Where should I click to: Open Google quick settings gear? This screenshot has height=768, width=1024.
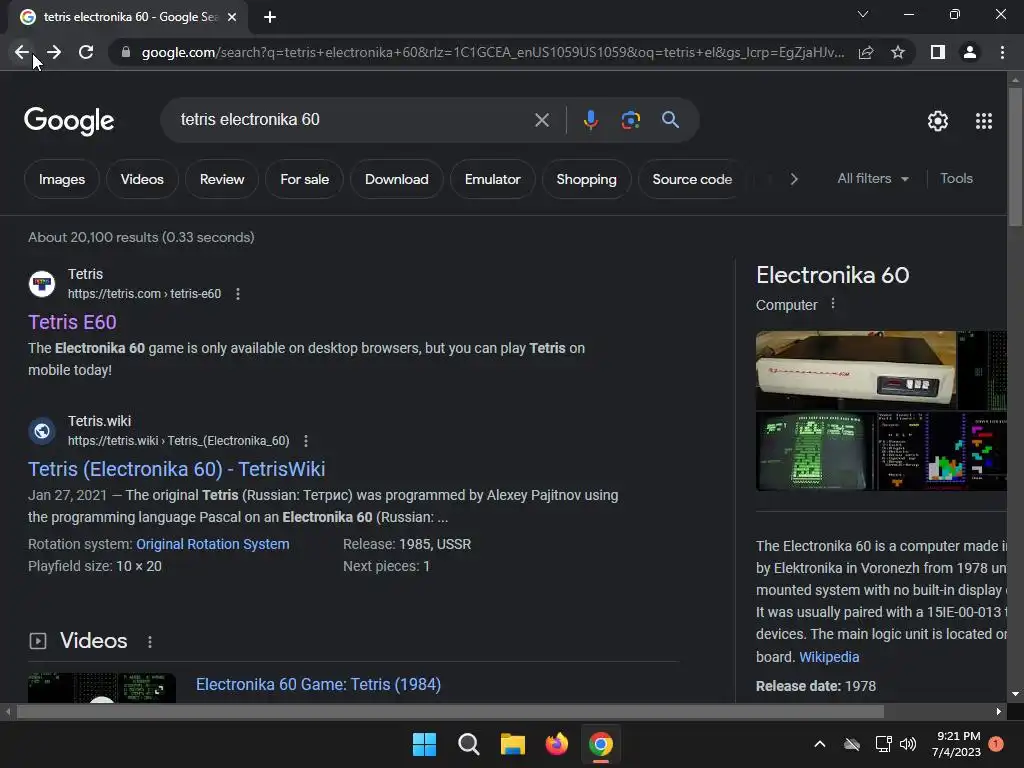pyautogui.click(x=938, y=121)
